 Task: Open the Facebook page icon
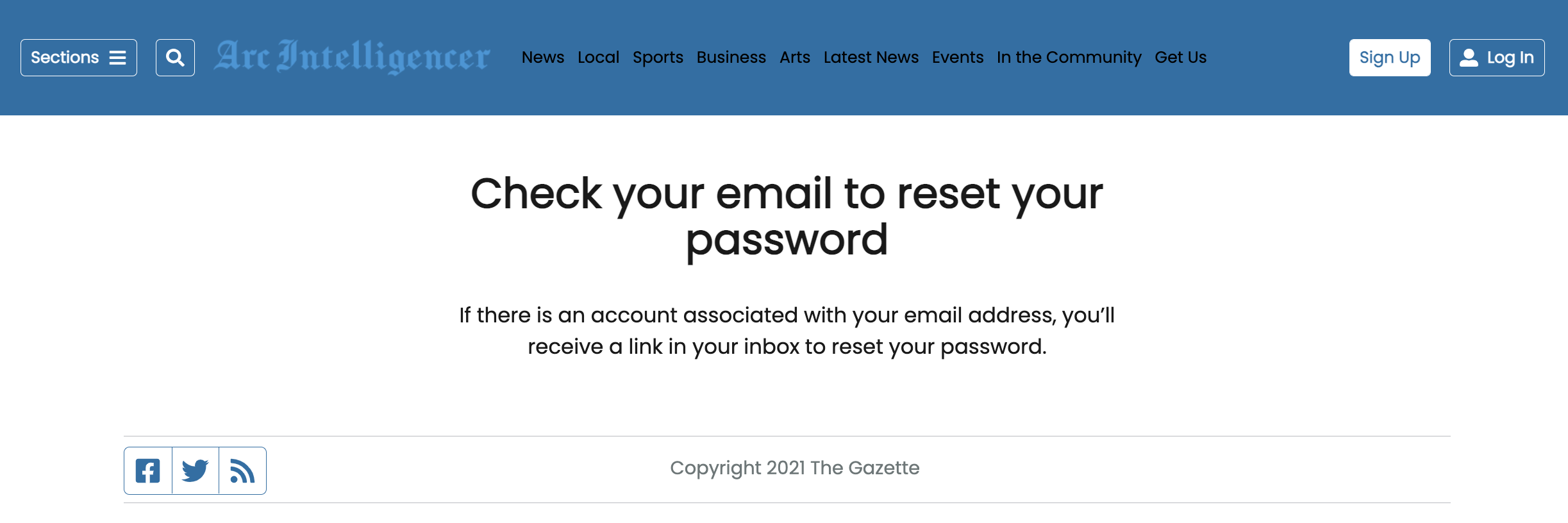point(148,471)
